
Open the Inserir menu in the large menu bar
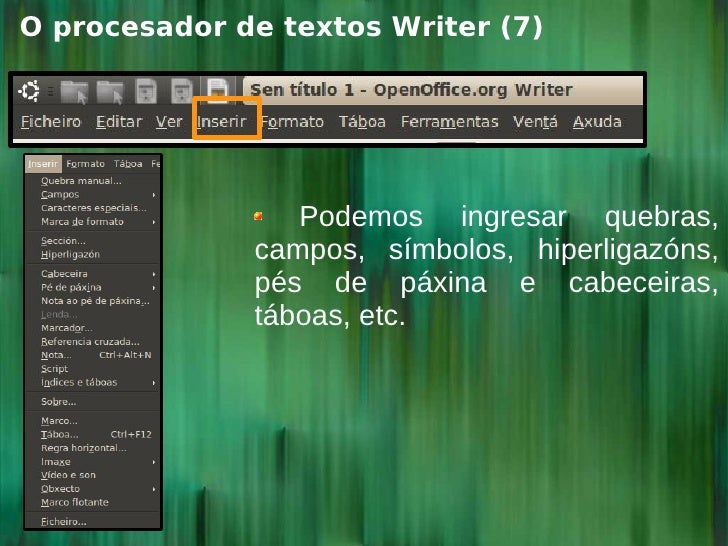(x=221, y=122)
